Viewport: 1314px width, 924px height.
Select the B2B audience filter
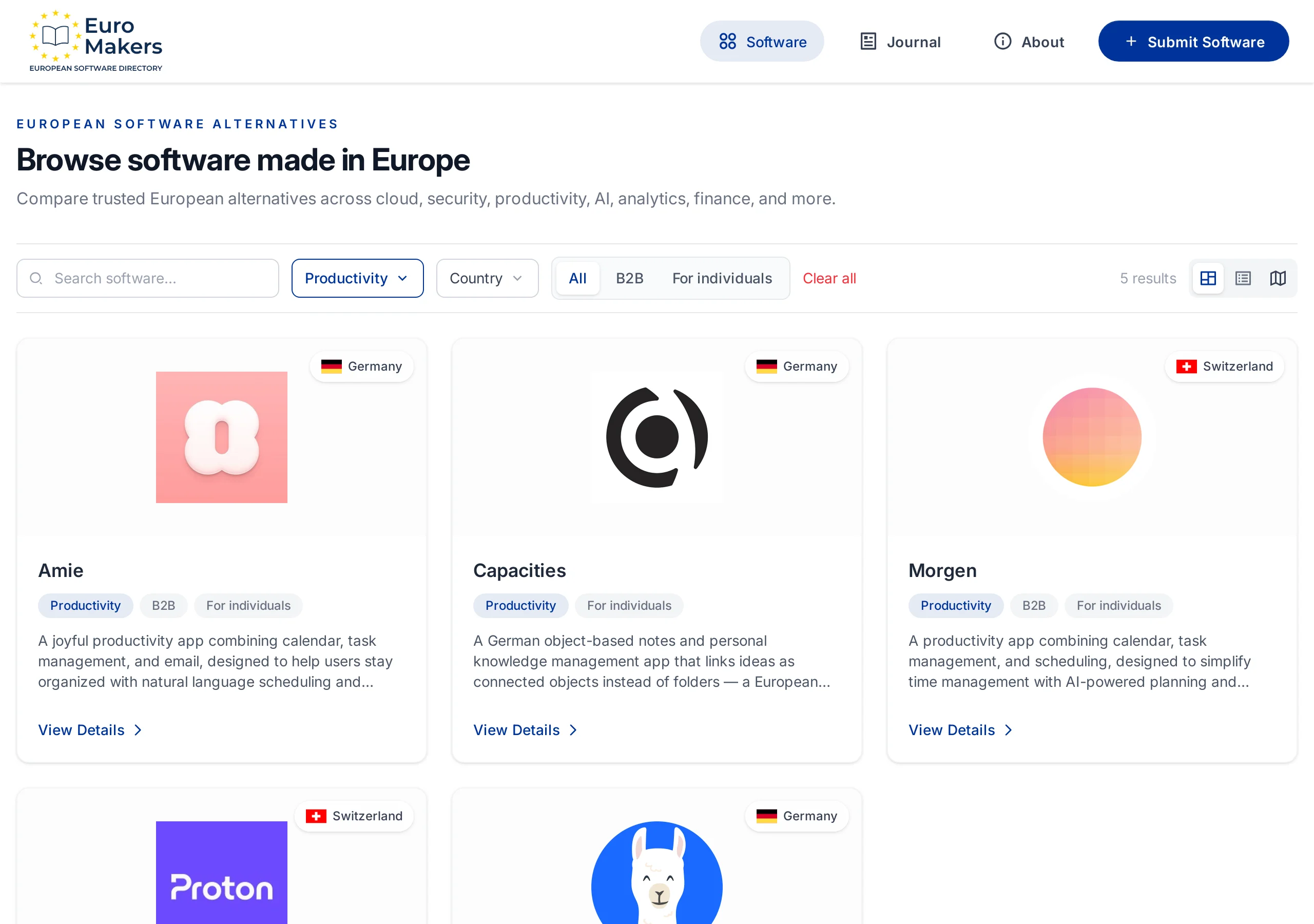coord(629,278)
